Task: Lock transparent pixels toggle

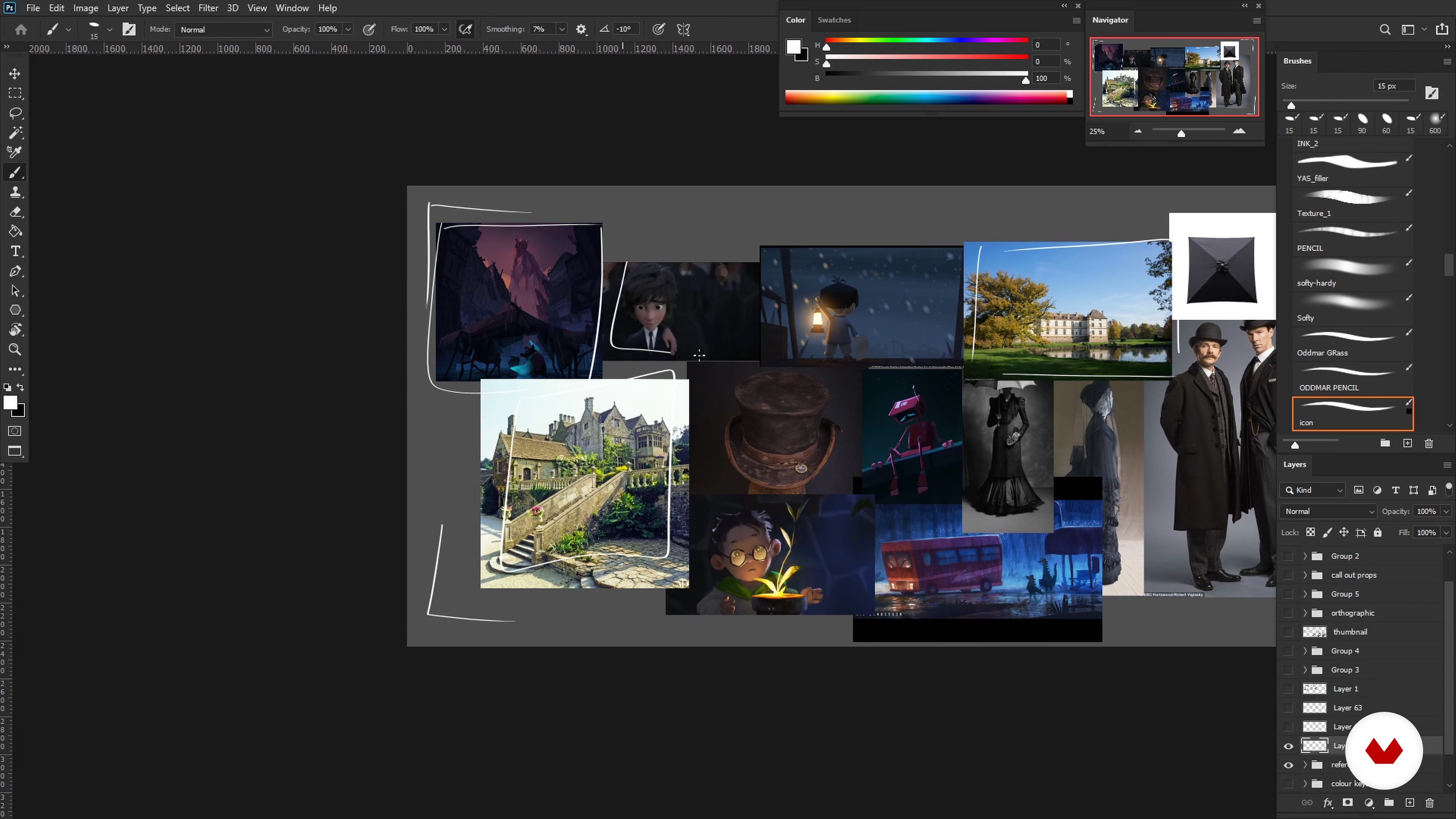Action: click(1310, 532)
